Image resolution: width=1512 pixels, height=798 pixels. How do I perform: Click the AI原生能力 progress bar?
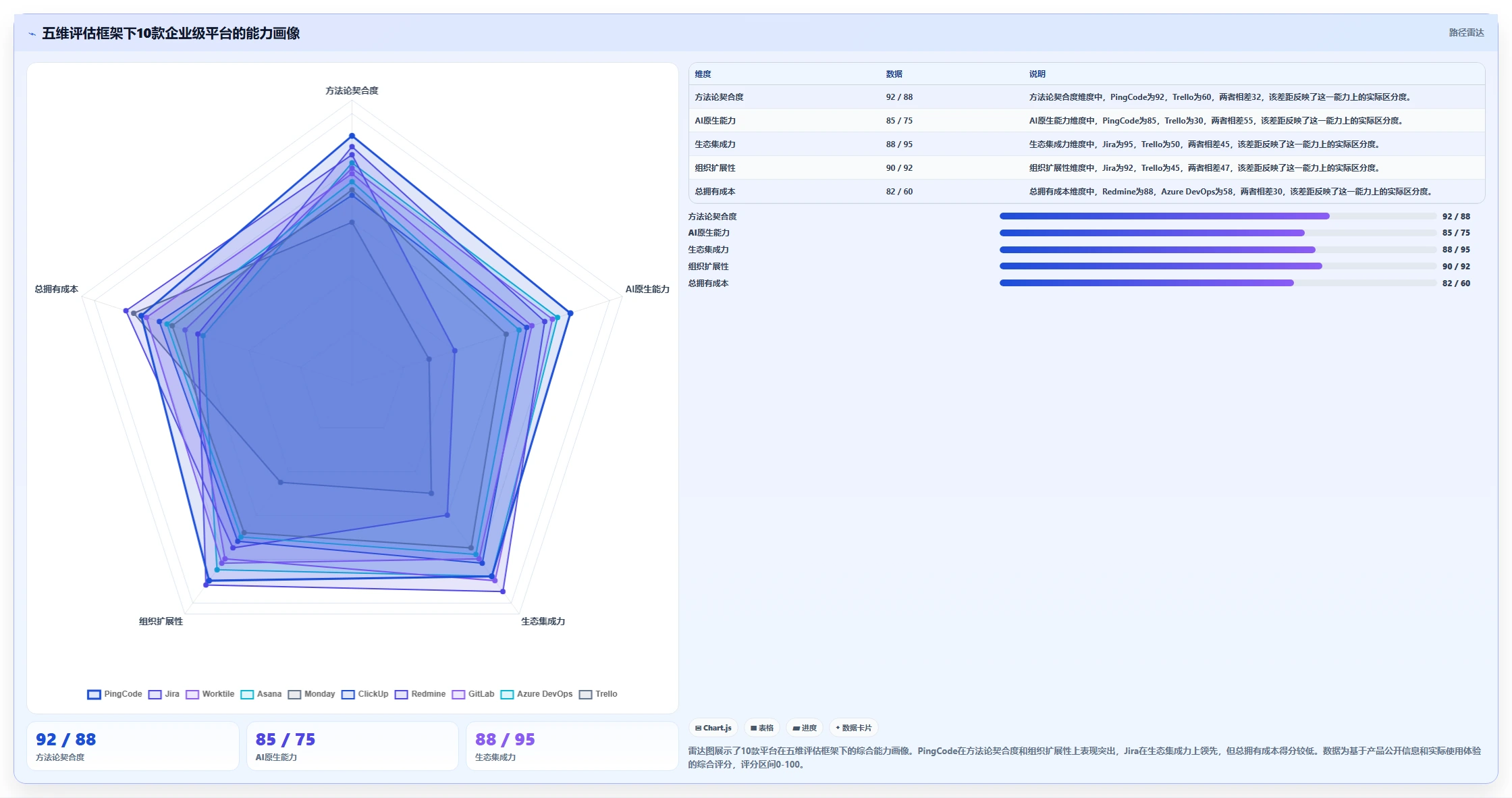1218,233
